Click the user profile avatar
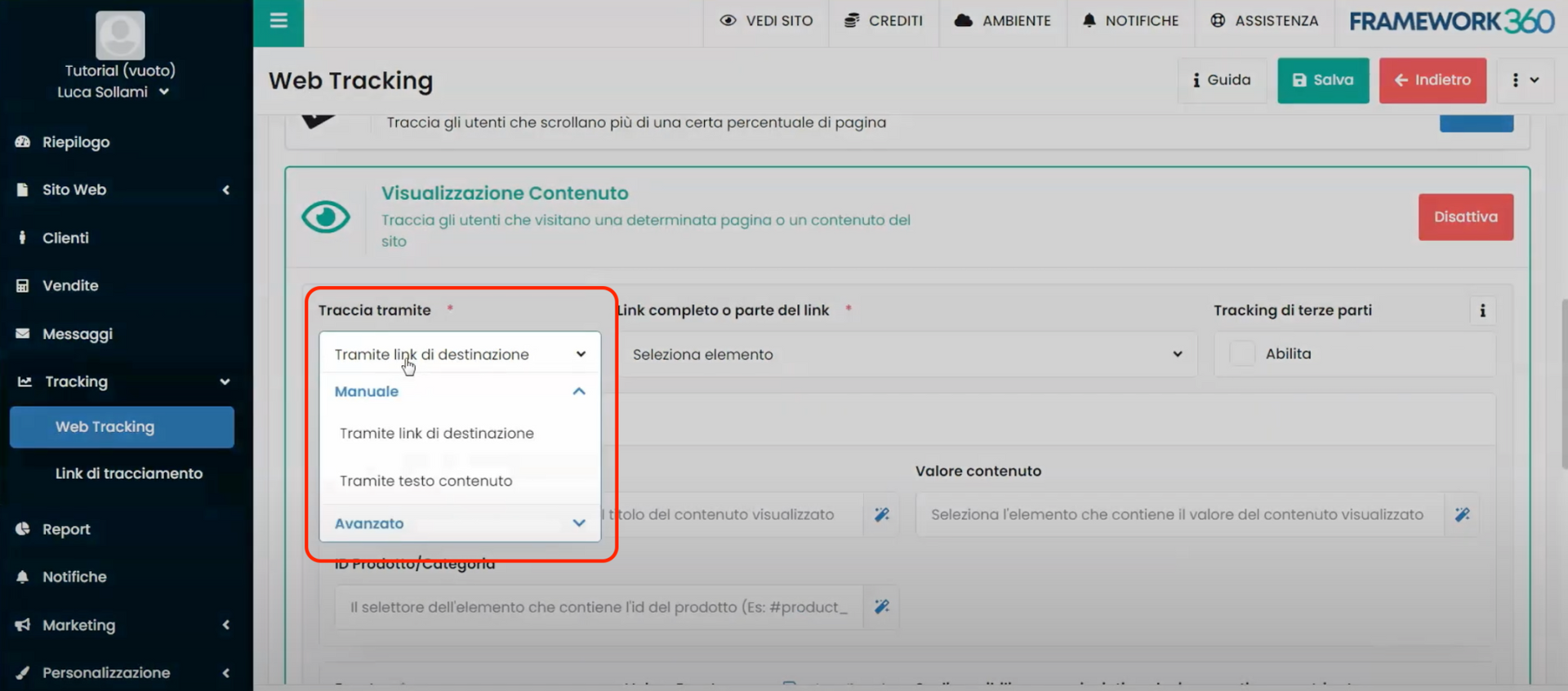Image resolution: width=1568 pixels, height=691 pixels. pos(120,35)
